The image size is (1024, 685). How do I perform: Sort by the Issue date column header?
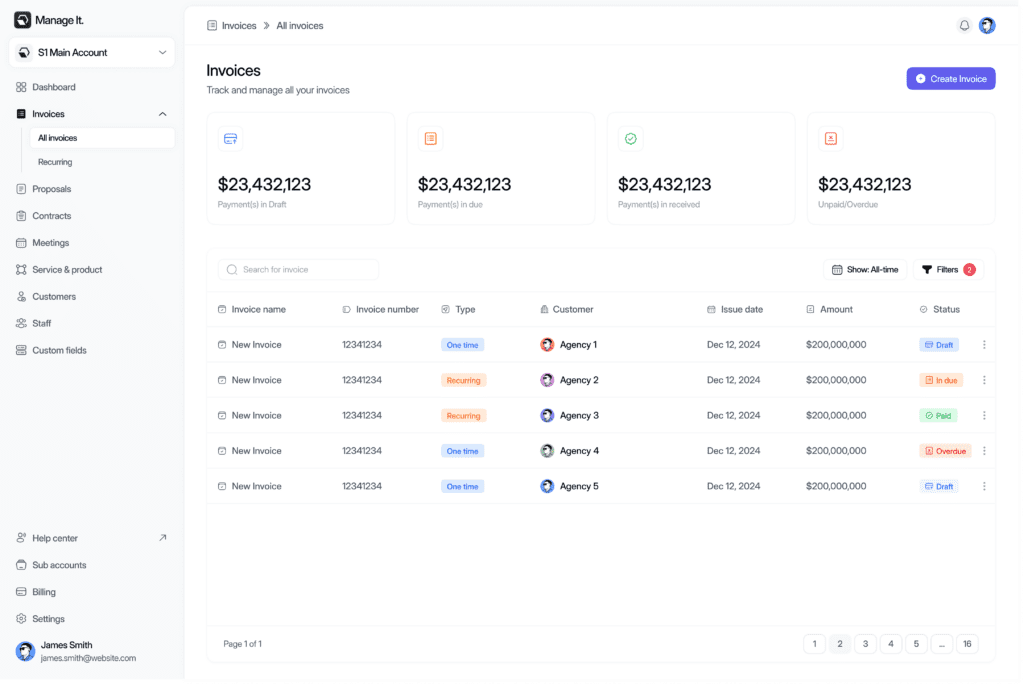741,310
